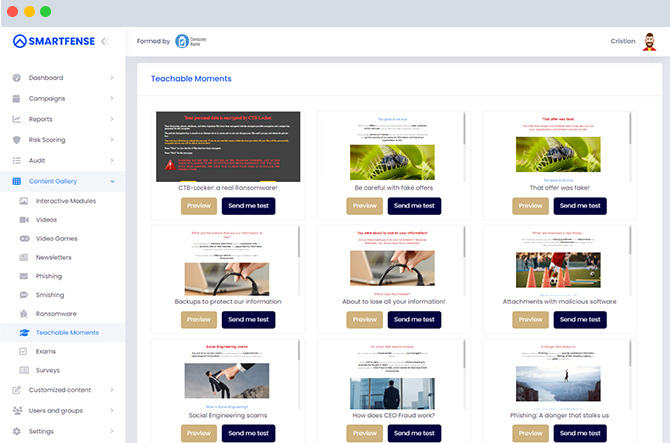Open Video Games menu item
Viewport: 670px width, 443px height.
coord(62,238)
